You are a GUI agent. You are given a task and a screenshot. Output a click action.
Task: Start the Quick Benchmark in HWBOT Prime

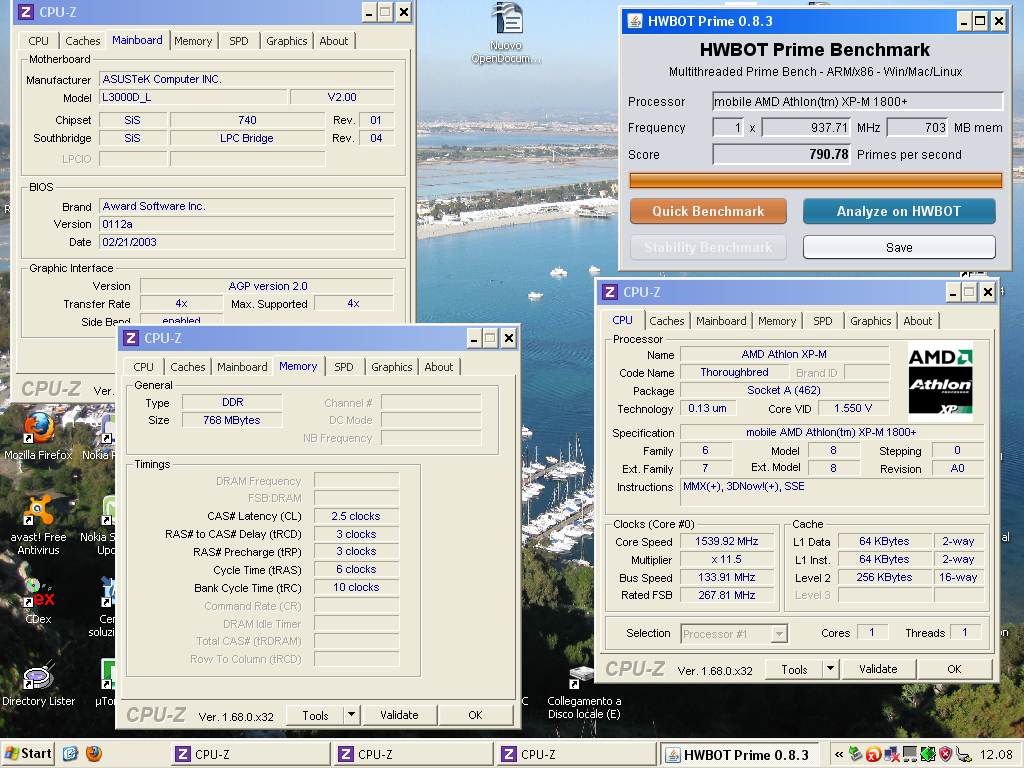[708, 211]
